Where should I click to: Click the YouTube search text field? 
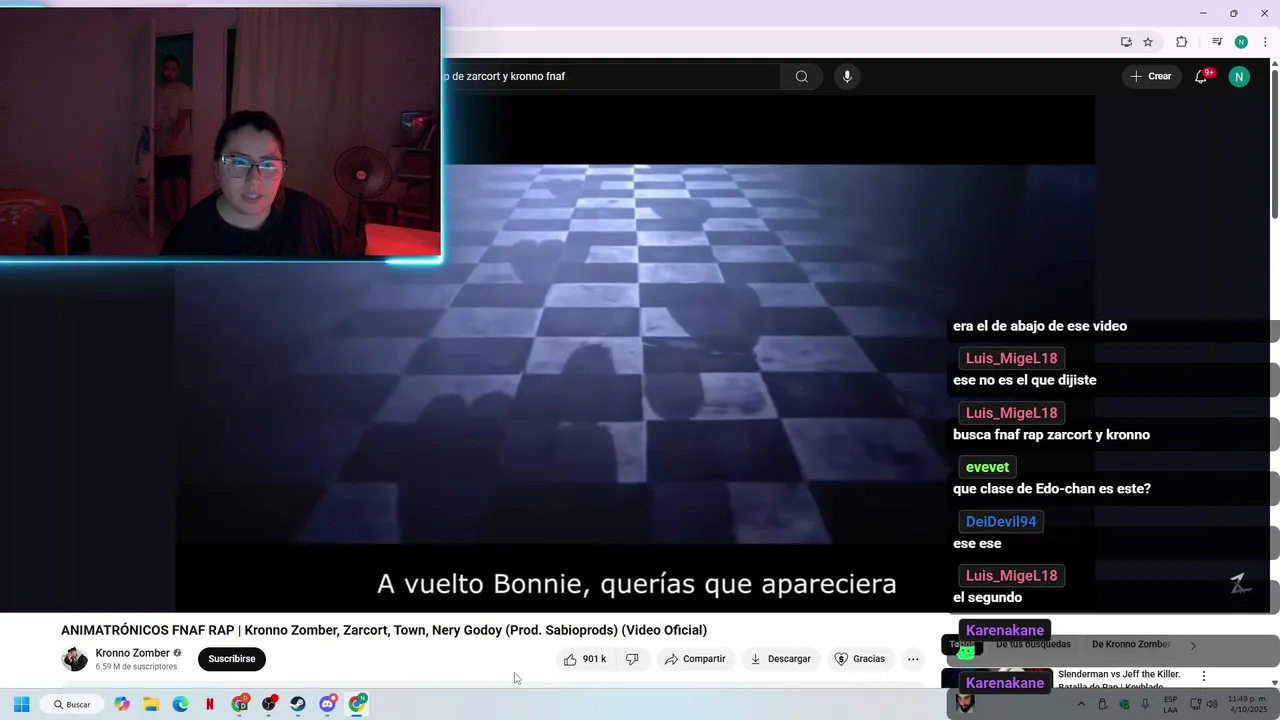pyautogui.click(x=610, y=77)
